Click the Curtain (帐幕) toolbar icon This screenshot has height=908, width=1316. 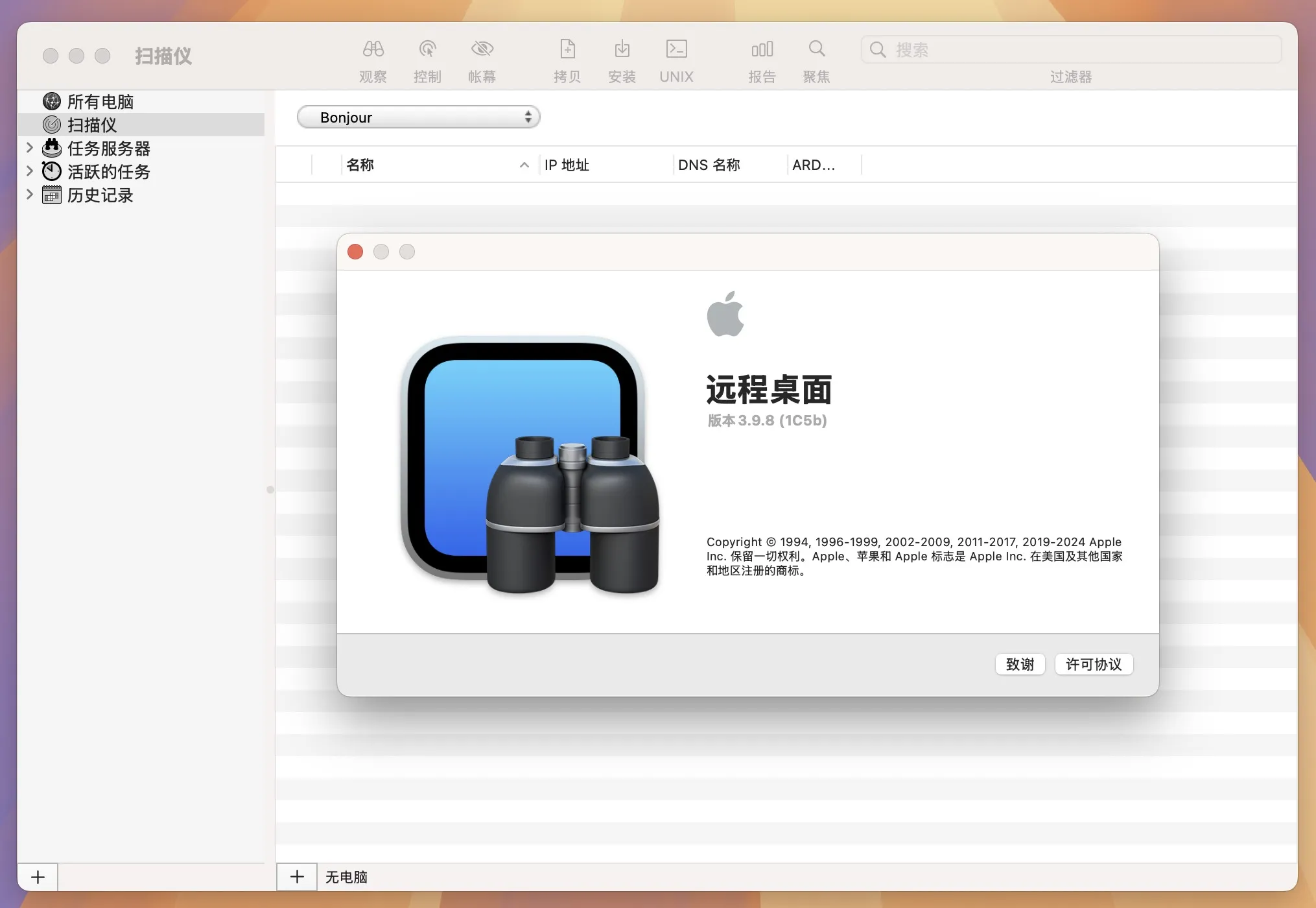[482, 49]
